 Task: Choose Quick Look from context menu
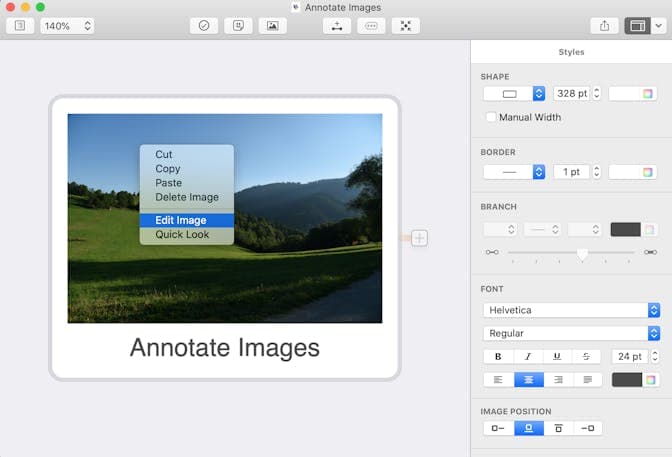(187, 235)
